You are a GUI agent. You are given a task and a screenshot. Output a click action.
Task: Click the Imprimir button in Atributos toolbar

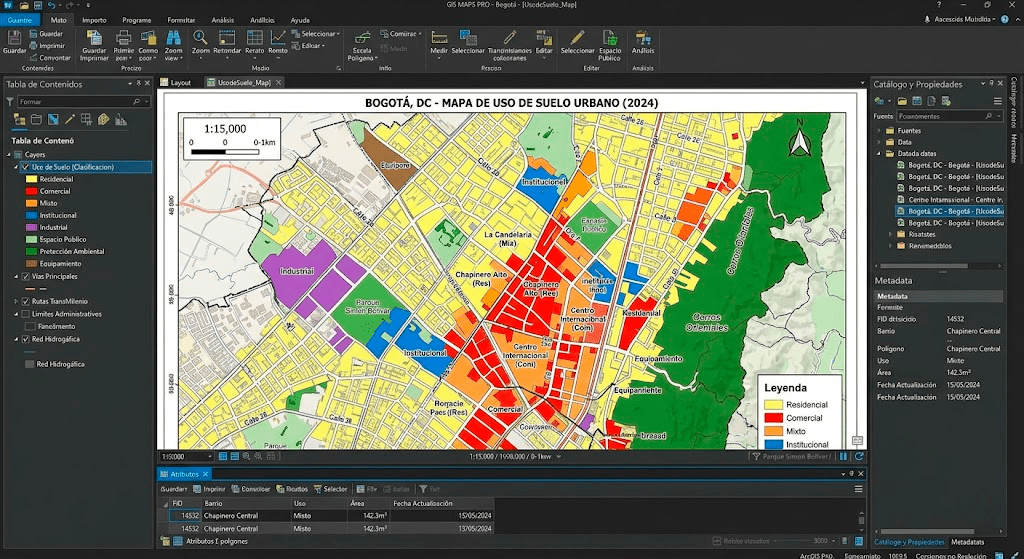point(209,488)
